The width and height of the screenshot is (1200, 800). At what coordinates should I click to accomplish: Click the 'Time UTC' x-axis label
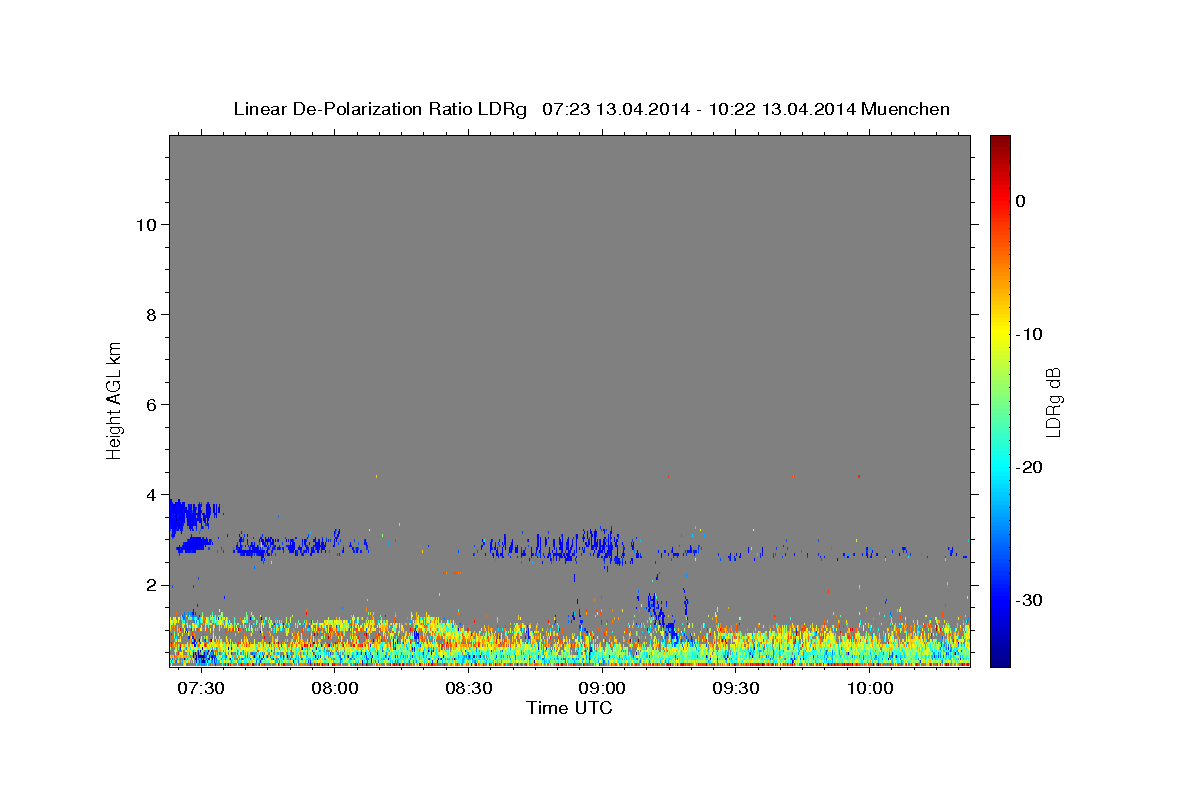coord(569,708)
